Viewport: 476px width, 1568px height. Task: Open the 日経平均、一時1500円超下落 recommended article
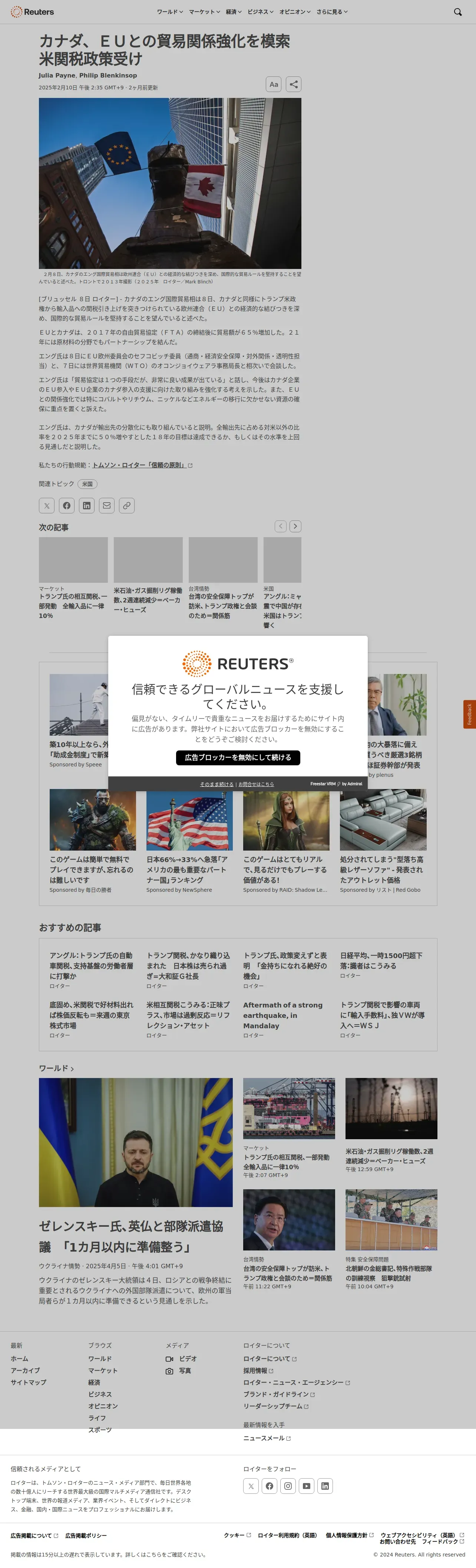point(381,960)
